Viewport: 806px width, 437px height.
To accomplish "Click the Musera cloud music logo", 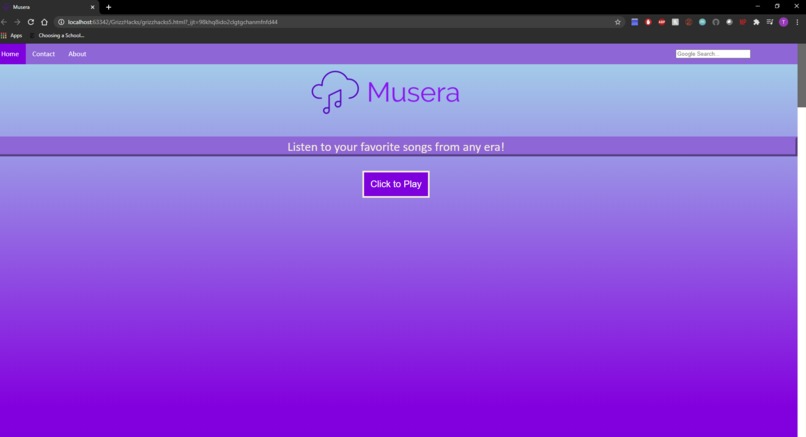I will [x=335, y=92].
